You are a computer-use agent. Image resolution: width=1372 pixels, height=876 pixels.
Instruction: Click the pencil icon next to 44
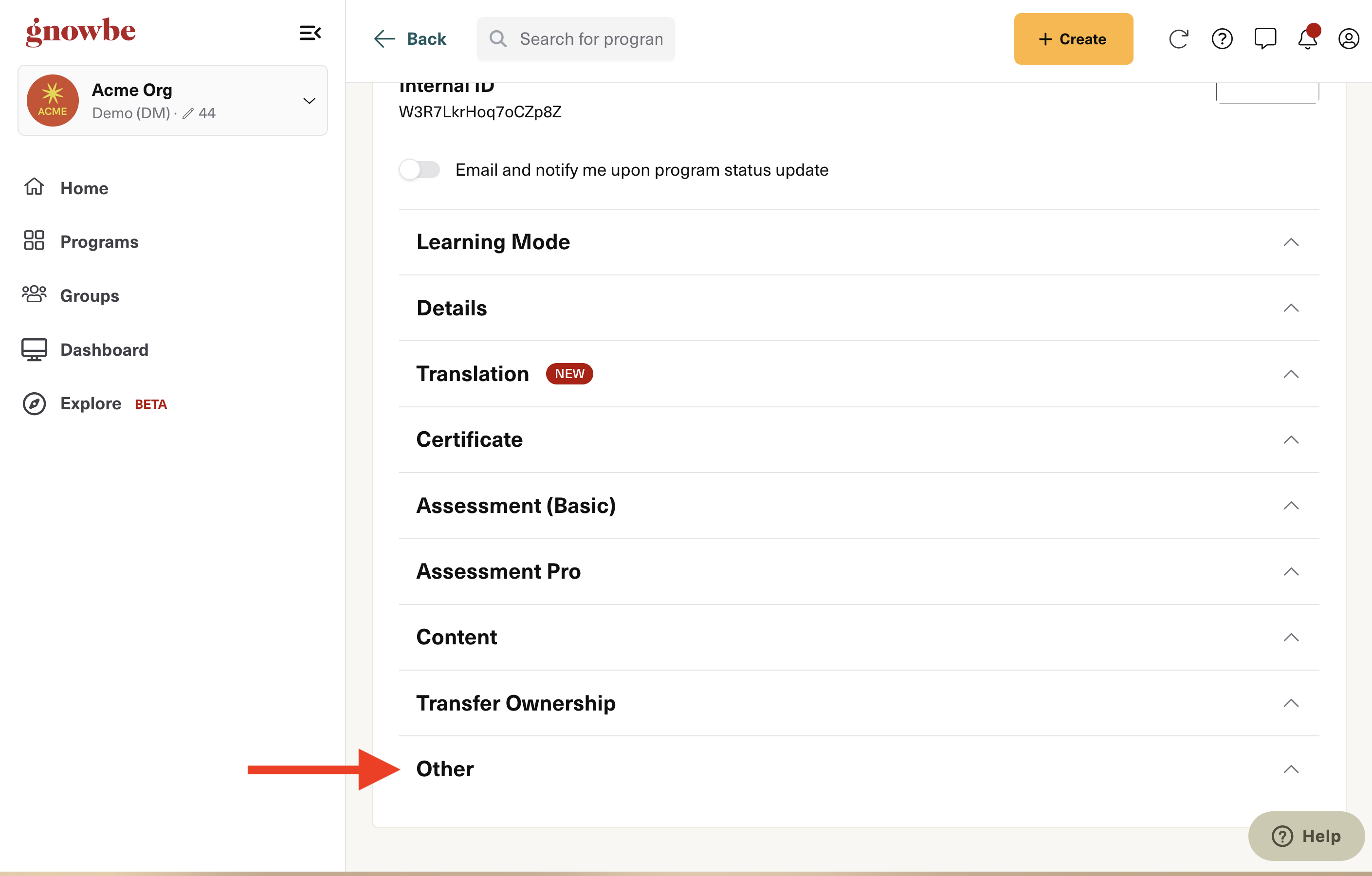188,113
